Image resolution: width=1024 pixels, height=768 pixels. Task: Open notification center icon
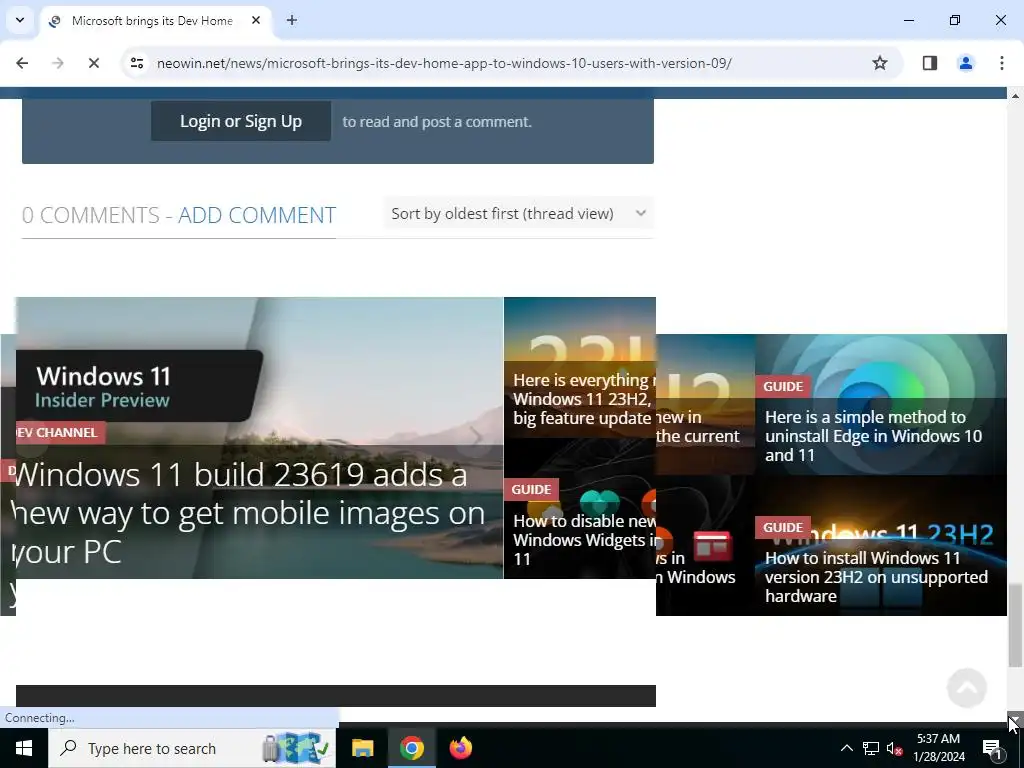(x=991, y=748)
